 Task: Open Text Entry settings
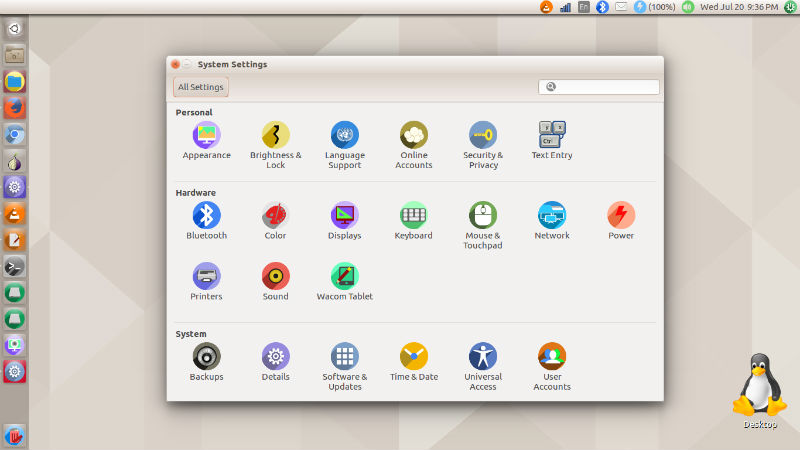pos(552,141)
